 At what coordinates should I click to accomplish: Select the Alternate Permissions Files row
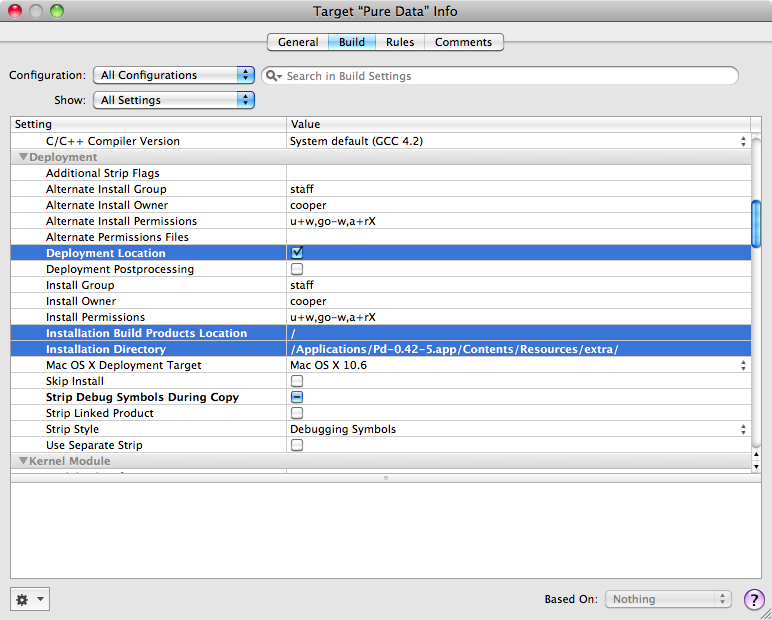click(x=381, y=237)
